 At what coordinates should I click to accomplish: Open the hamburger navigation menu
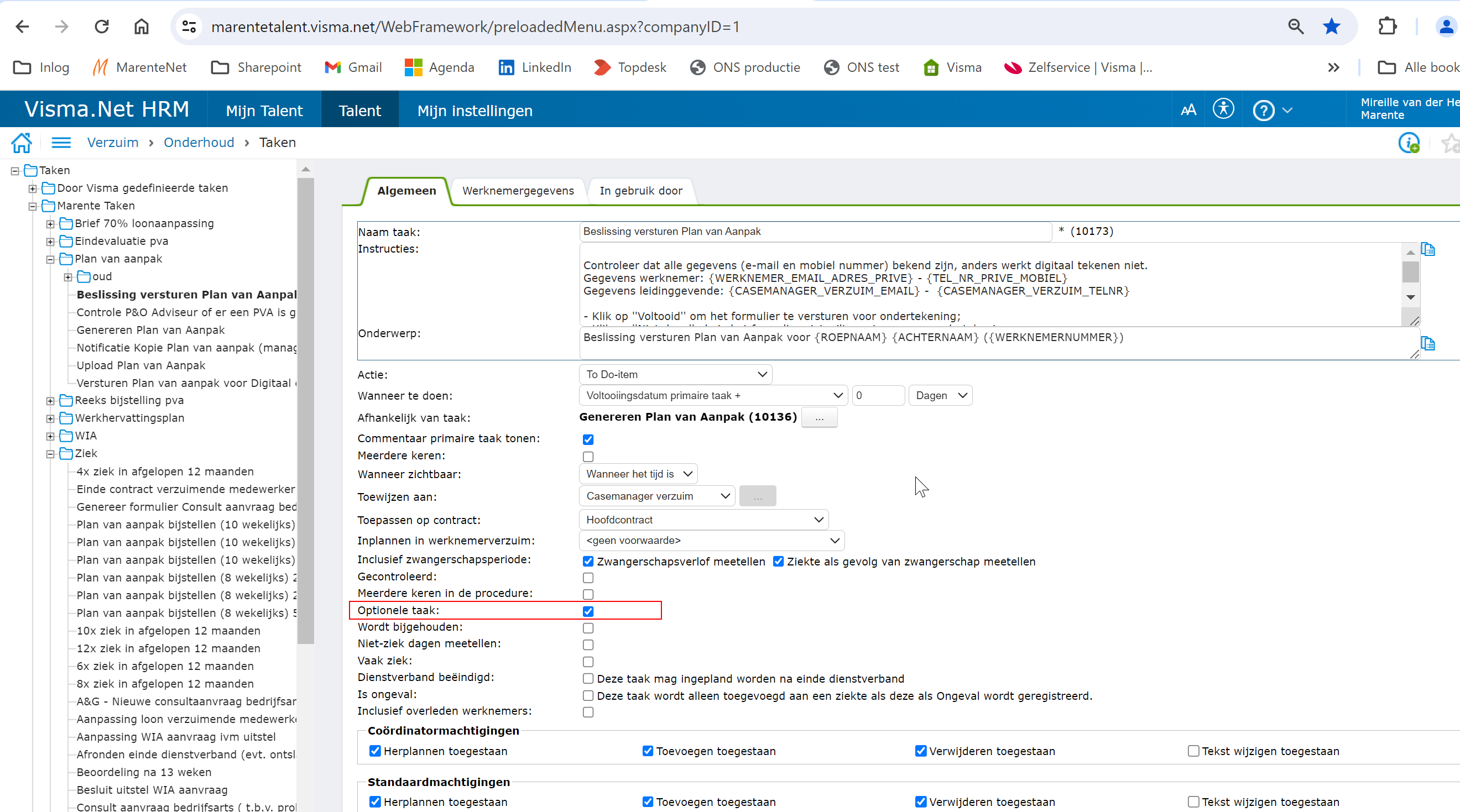61,143
